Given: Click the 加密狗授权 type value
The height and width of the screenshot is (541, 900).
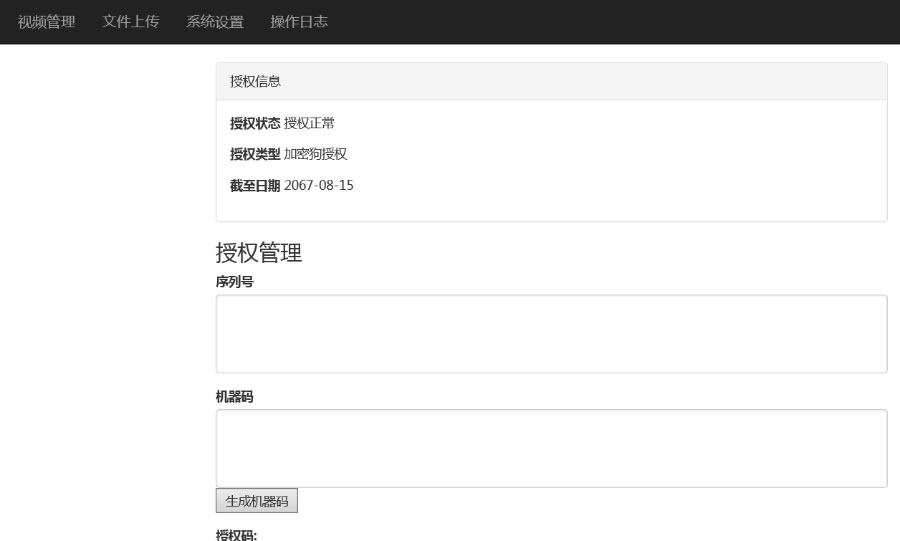Looking at the screenshot, I should (x=315, y=154).
